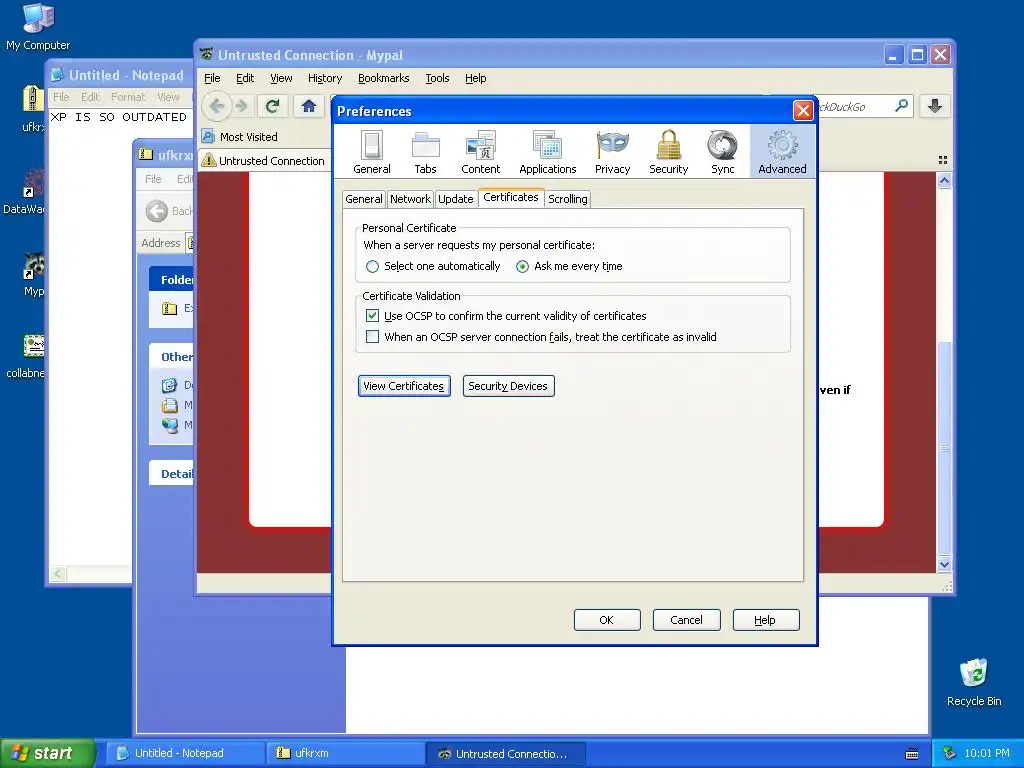Click the tab groups grid icon in Mypal

[x=942, y=160]
